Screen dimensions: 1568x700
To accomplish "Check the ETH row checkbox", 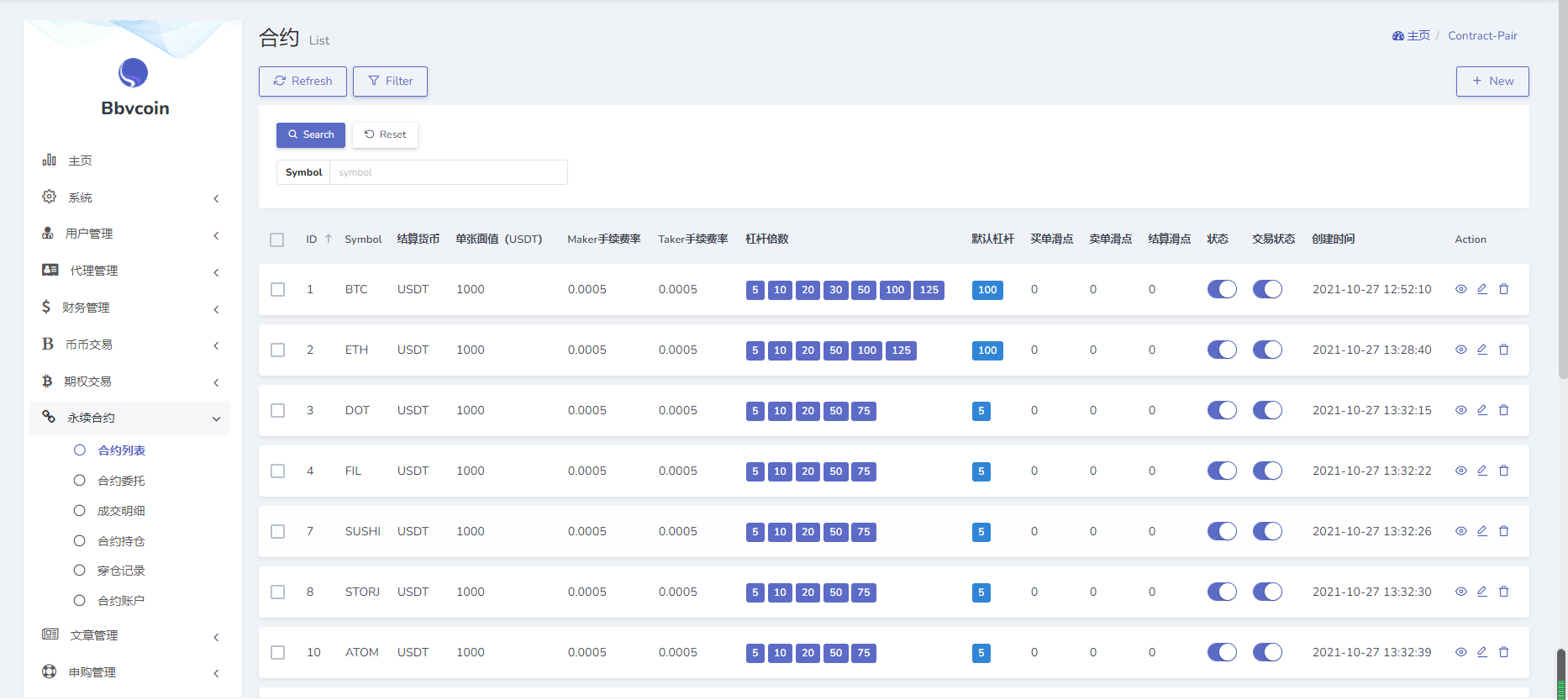I will (x=278, y=350).
